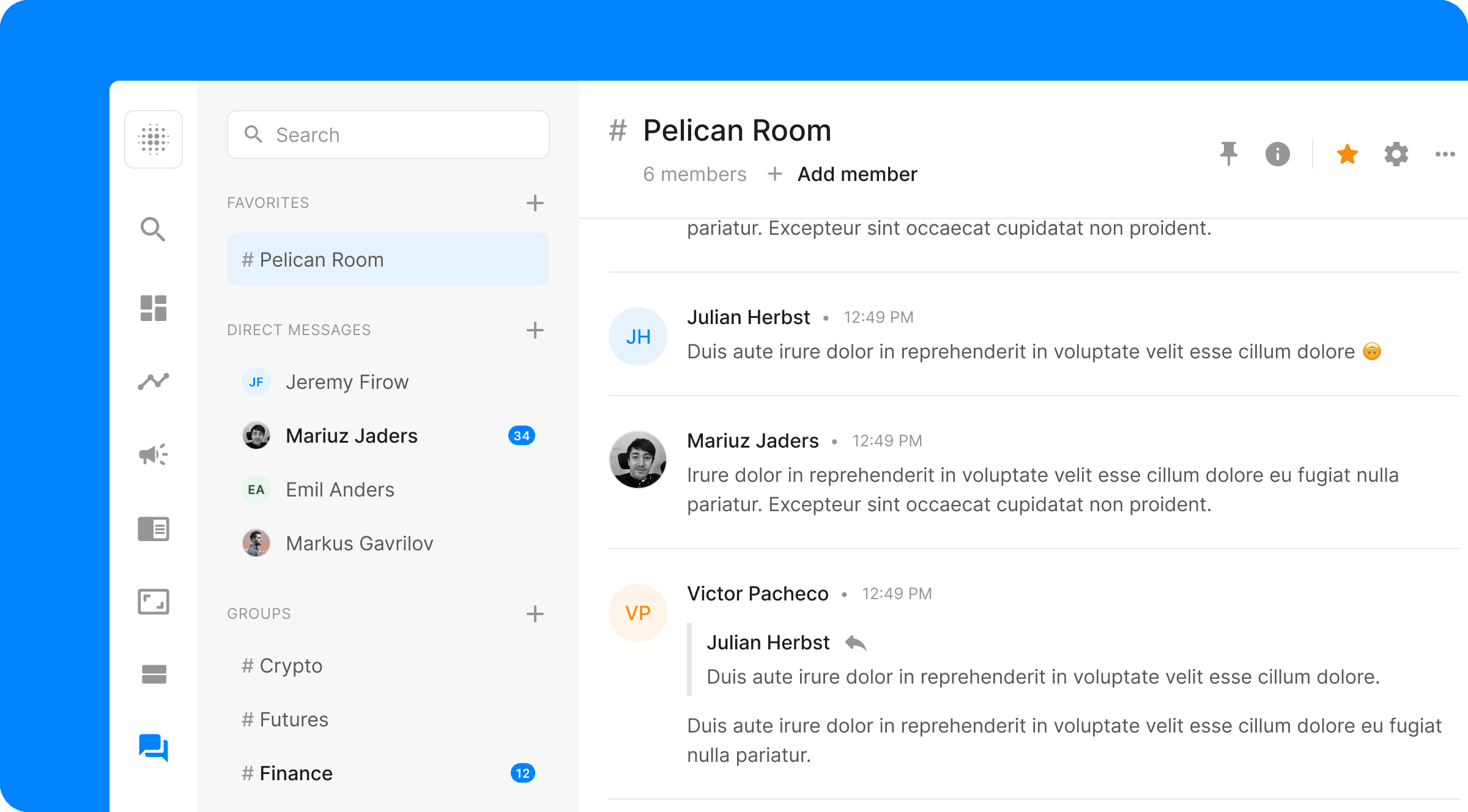Click the dotted logo icon in sidebar
This screenshot has height=812, width=1468.
click(154, 139)
